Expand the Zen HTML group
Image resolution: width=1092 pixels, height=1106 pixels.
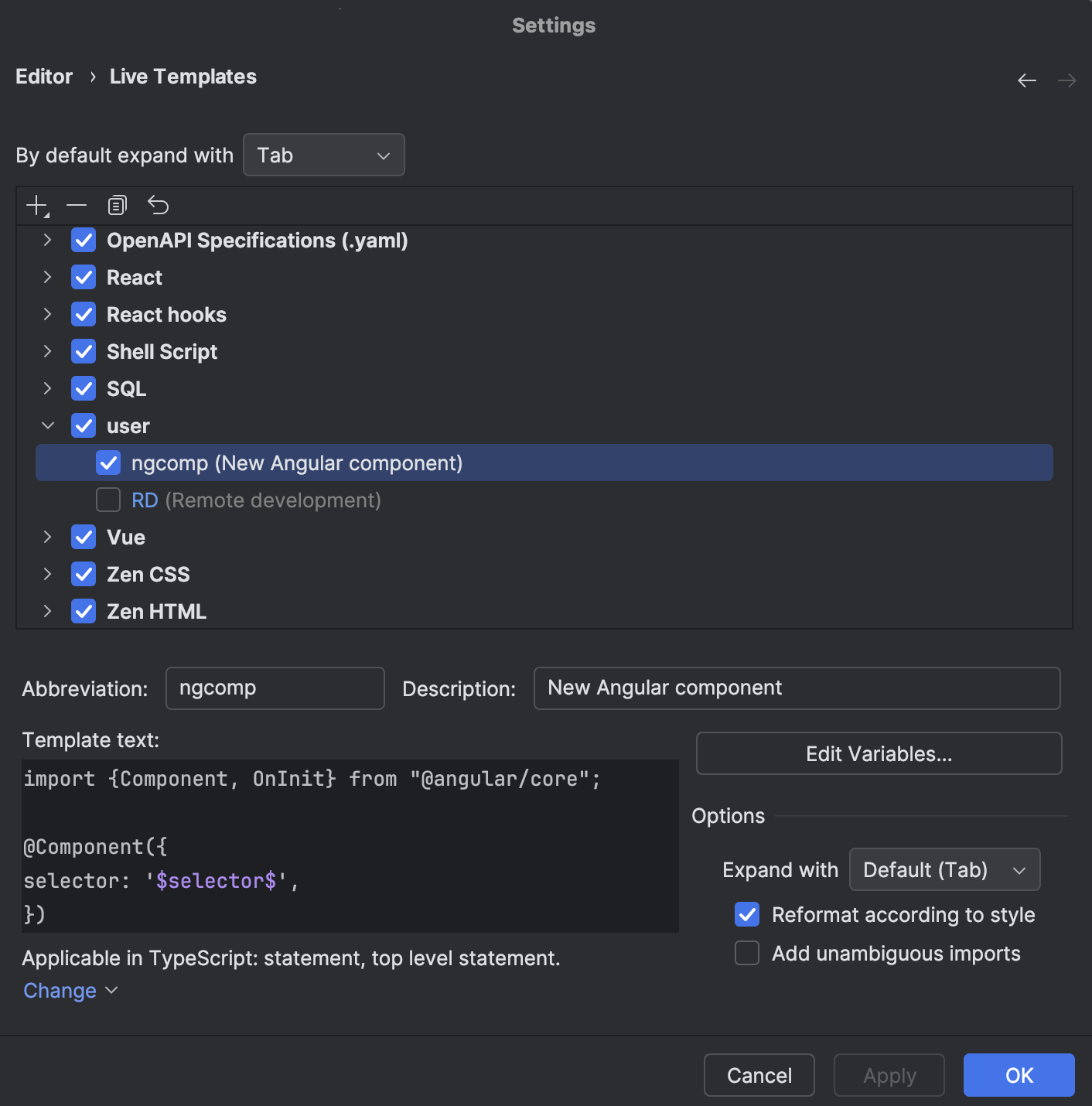pos(48,612)
